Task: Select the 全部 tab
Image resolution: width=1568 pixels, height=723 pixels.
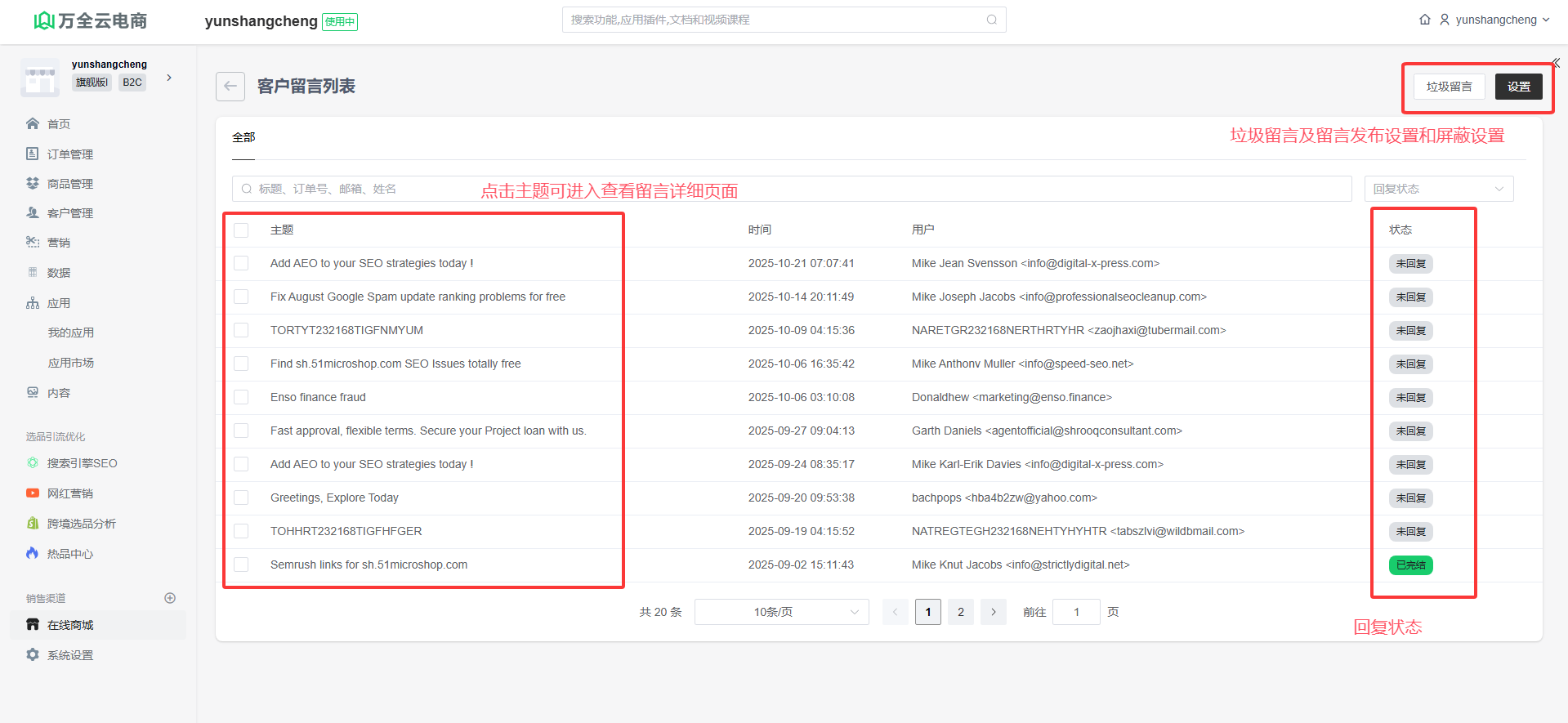Action: click(x=243, y=137)
